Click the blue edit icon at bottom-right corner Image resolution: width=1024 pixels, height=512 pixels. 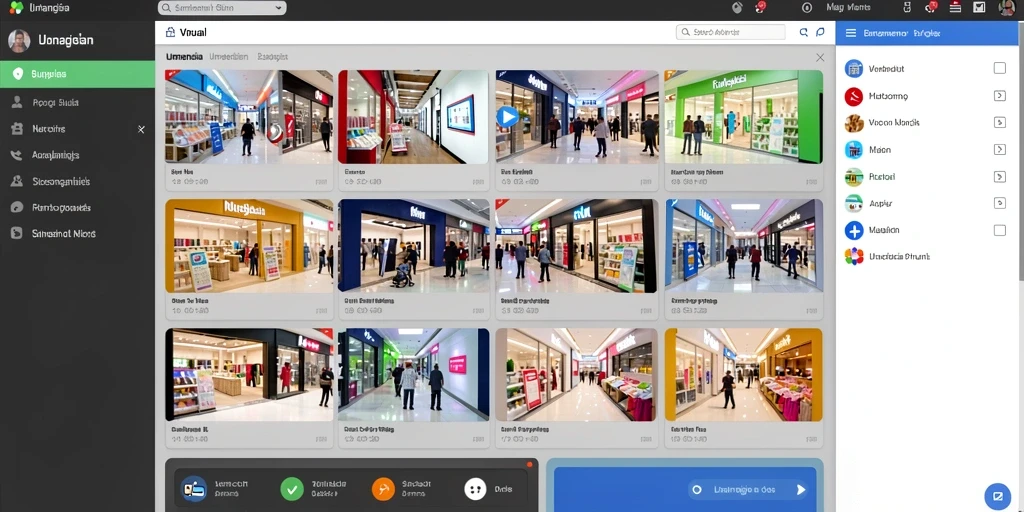click(x=997, y=494)
